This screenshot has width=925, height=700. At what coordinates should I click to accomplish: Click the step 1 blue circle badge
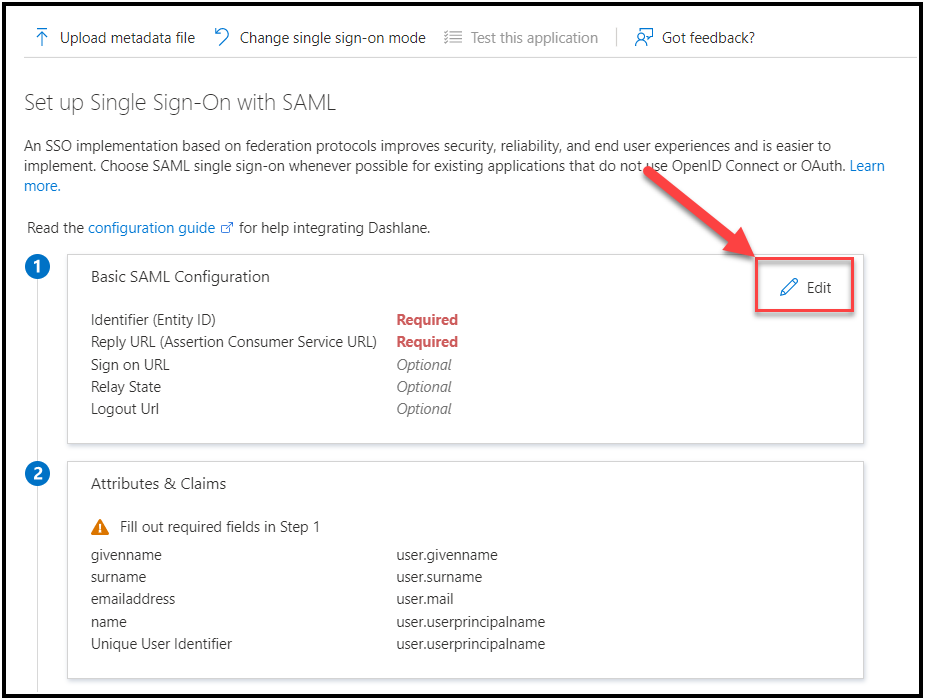click(38, 267)
